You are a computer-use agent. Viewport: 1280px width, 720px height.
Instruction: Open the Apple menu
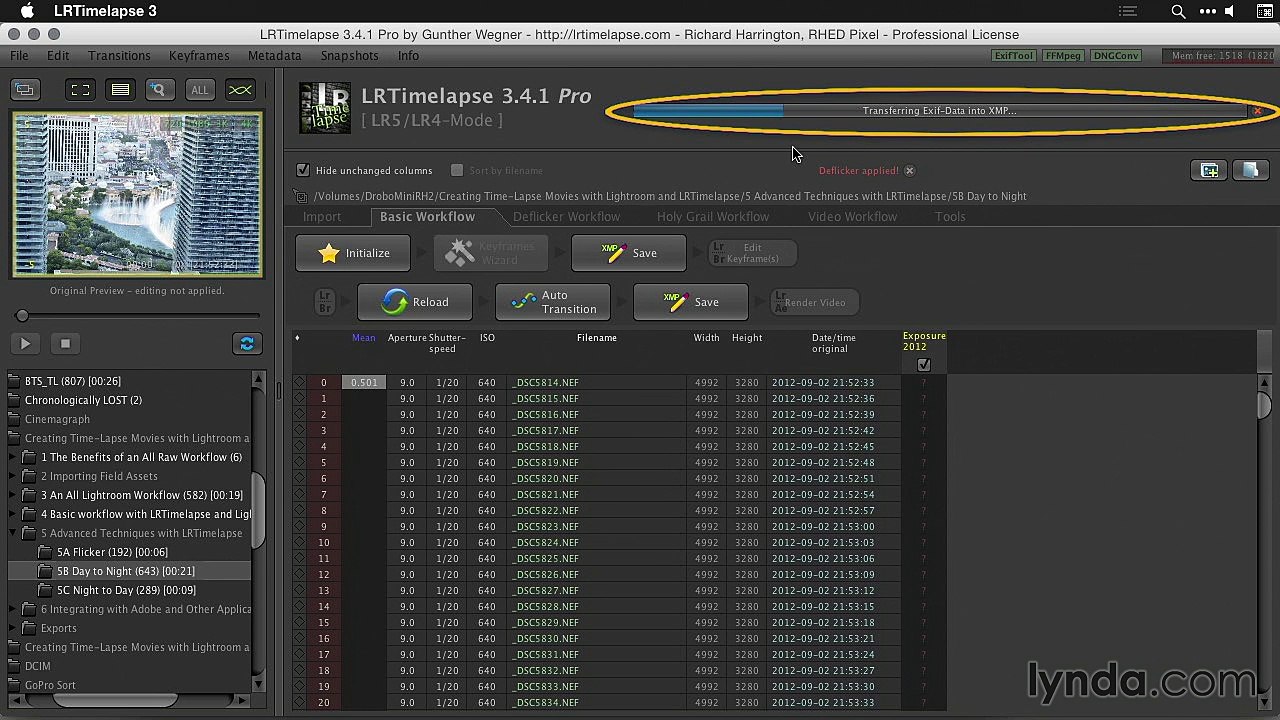(x=28, y=11)
